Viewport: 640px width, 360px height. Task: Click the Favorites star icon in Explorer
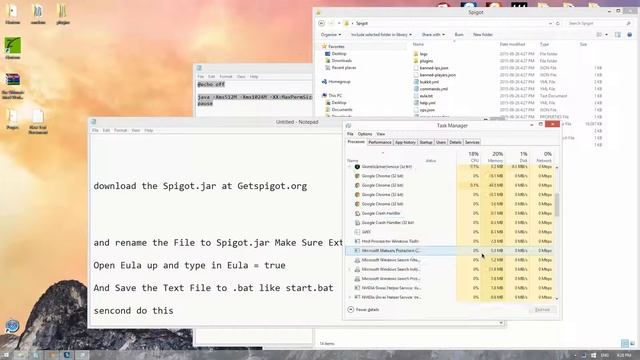tap(324, 47)
